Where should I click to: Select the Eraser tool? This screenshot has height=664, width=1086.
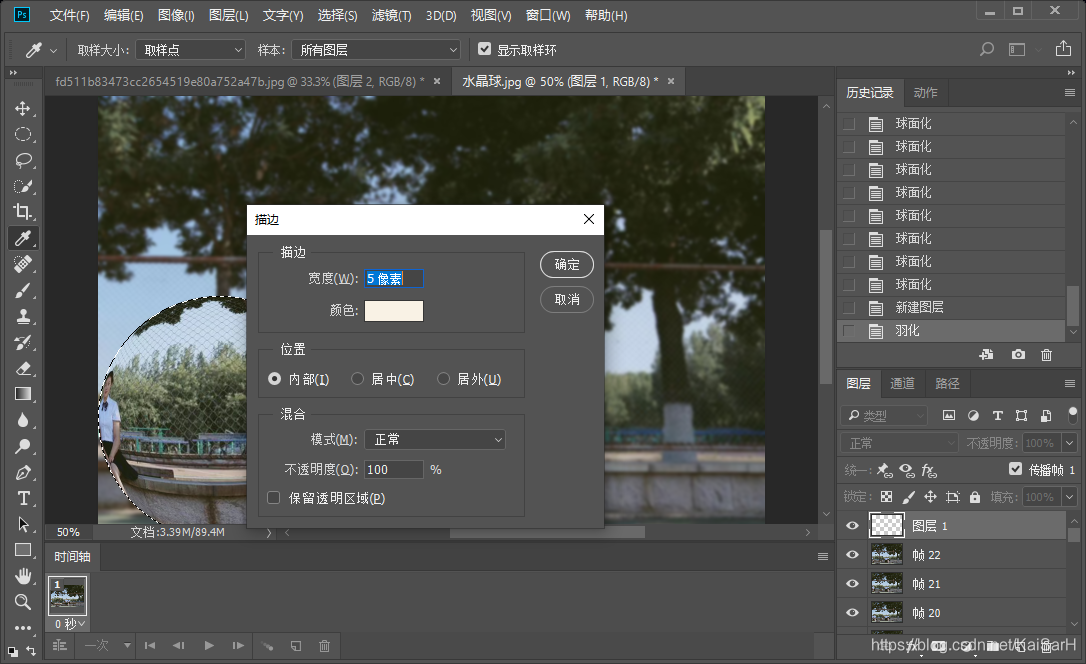(23, 368)
